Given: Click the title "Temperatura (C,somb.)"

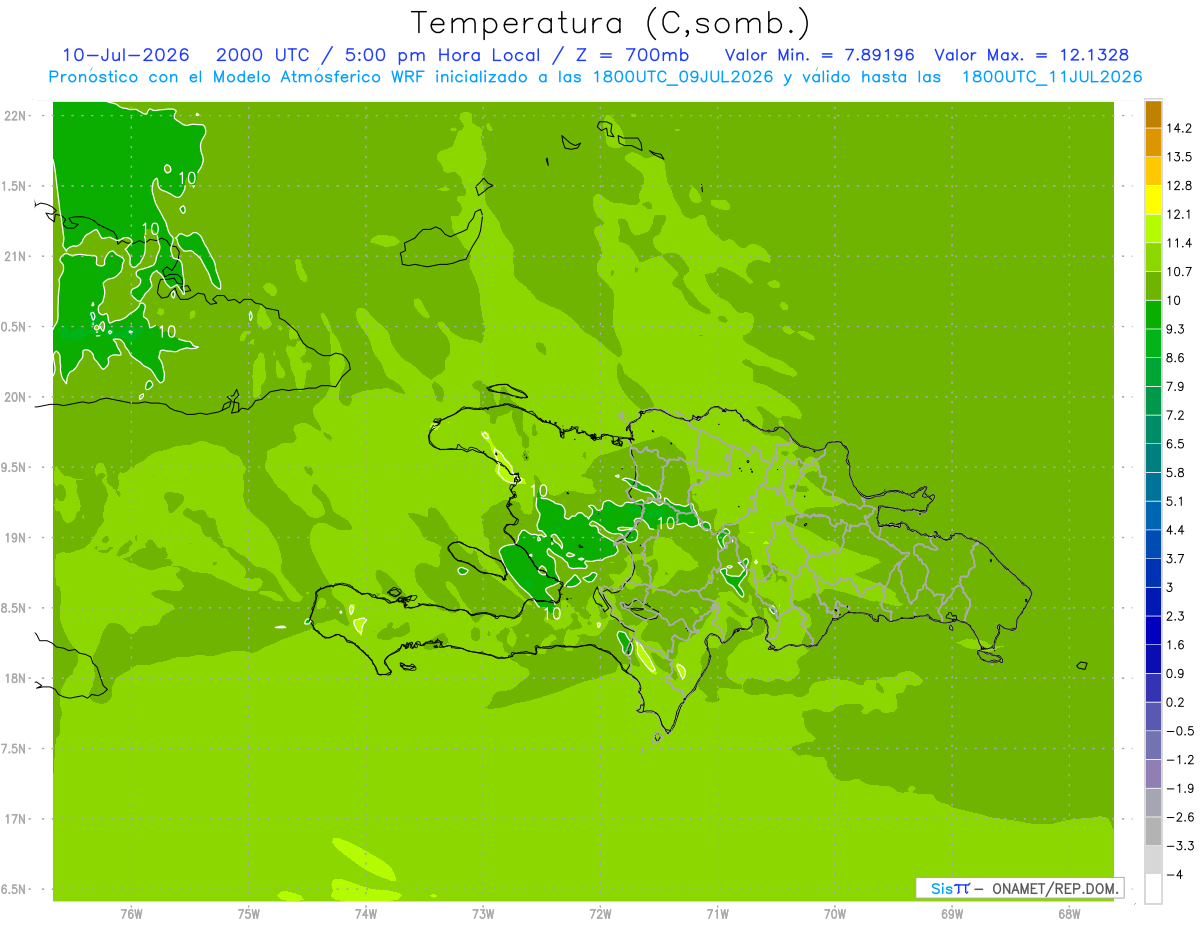Looking at the screenshot, I should (610, 23).
